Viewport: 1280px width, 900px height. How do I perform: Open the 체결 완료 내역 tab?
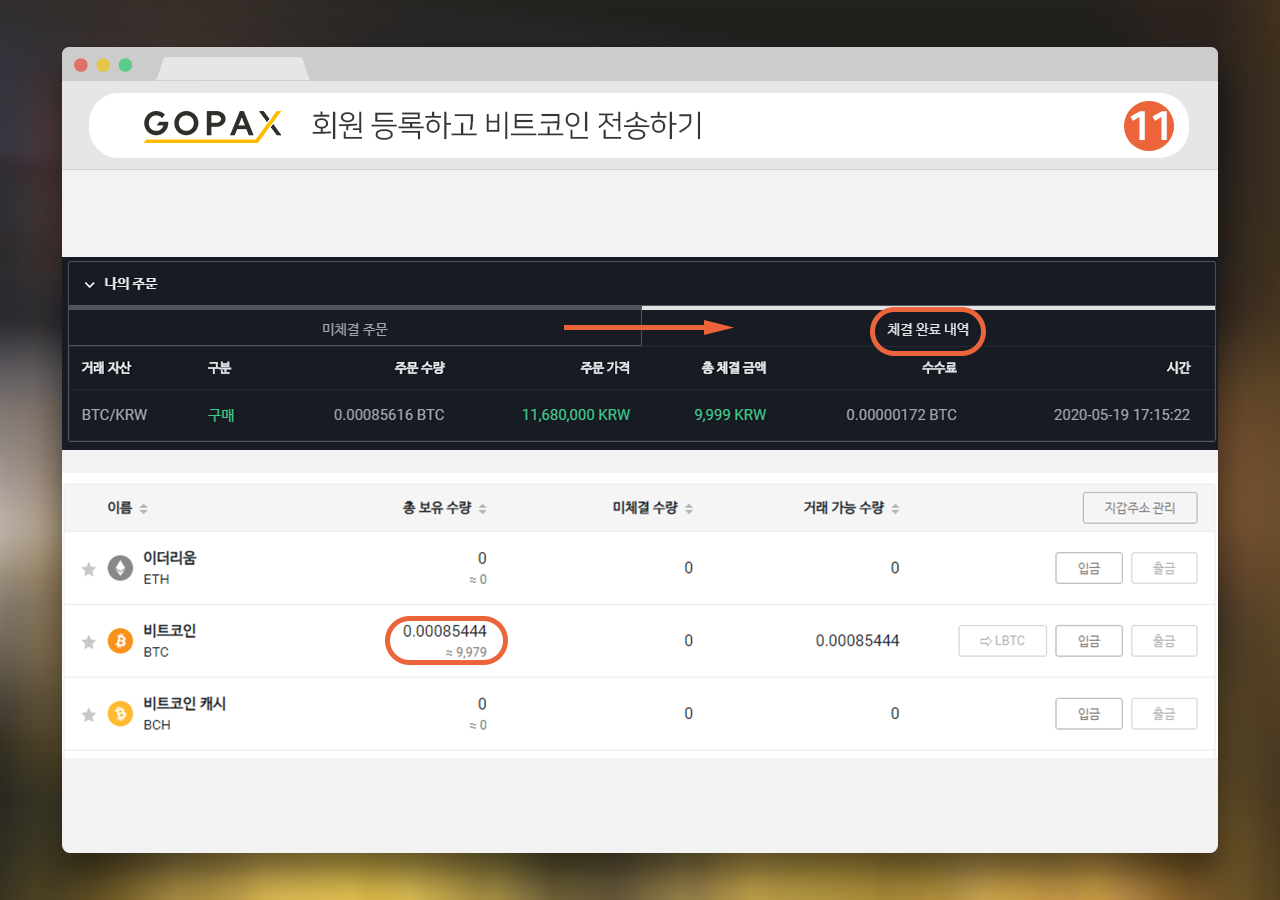tap(928, 328)
